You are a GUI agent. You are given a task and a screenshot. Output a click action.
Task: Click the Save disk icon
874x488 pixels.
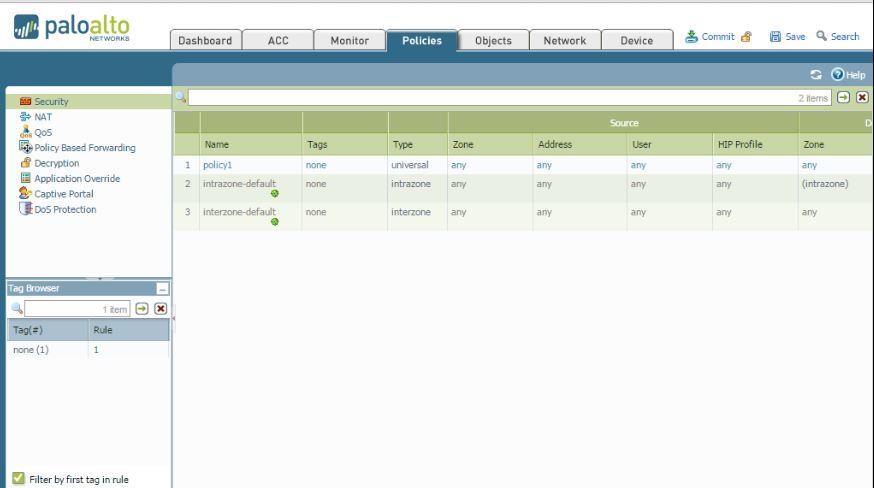pos(775,37)
